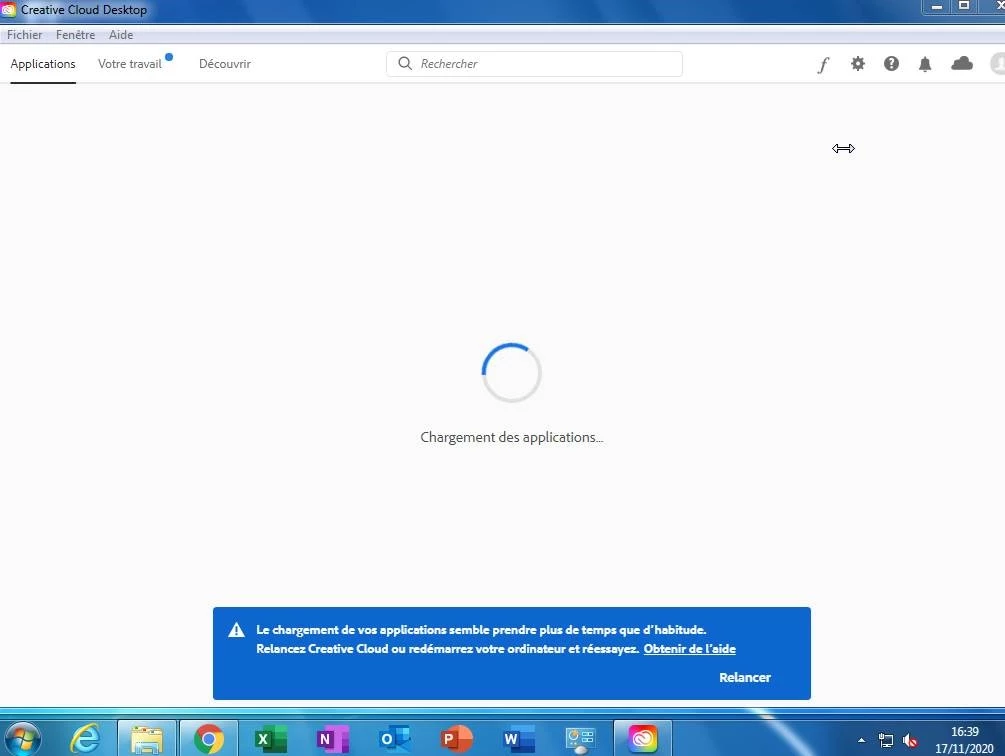Switch to the Applications tab
Screen dimensions: 1005x756
[43, 64]
